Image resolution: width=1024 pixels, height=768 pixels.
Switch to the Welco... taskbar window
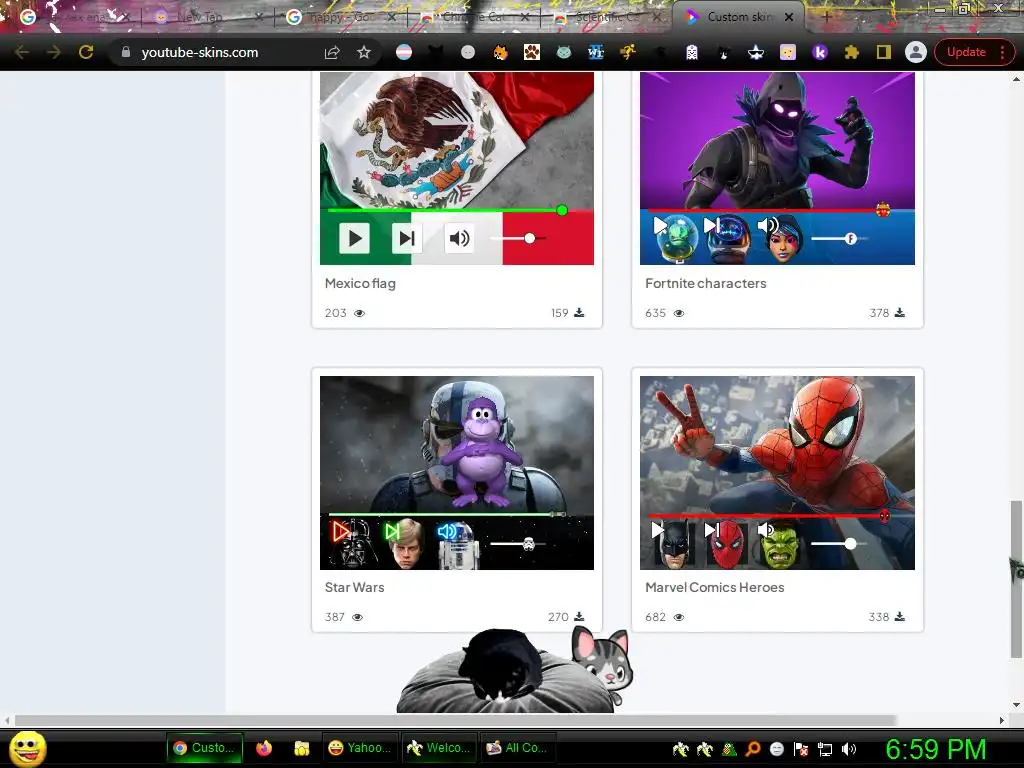[x=439, y=748]
